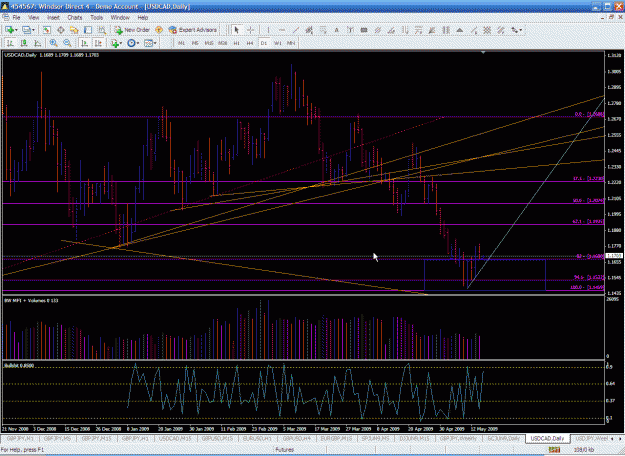Open the View menu
The height and width of the screenshot is (456, 625).
click(34, 18)
